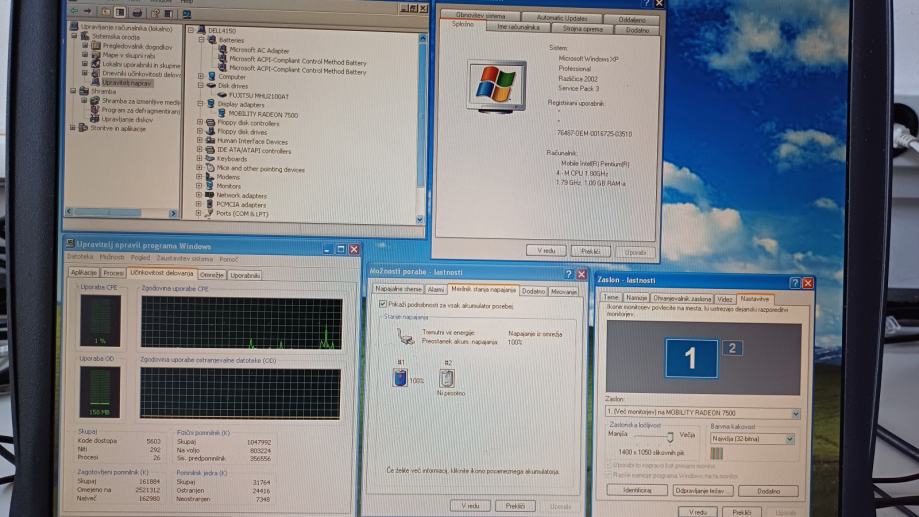Viewport: 919px width, 517px height.
Task: Click the Network adapters category icon
Action: [209, 195]
